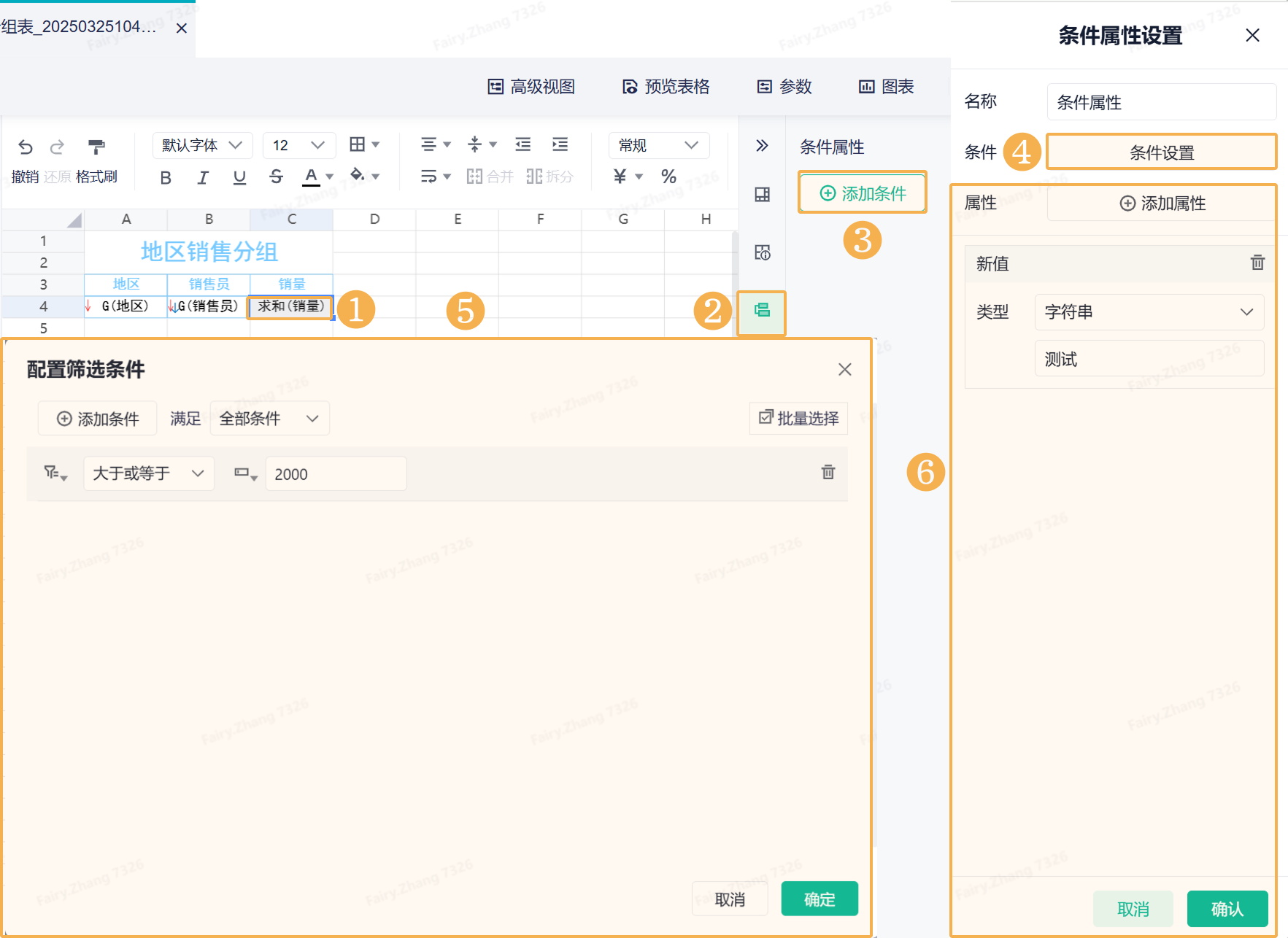Open the 常规 number format dropdown

click(x=659, y=145)
